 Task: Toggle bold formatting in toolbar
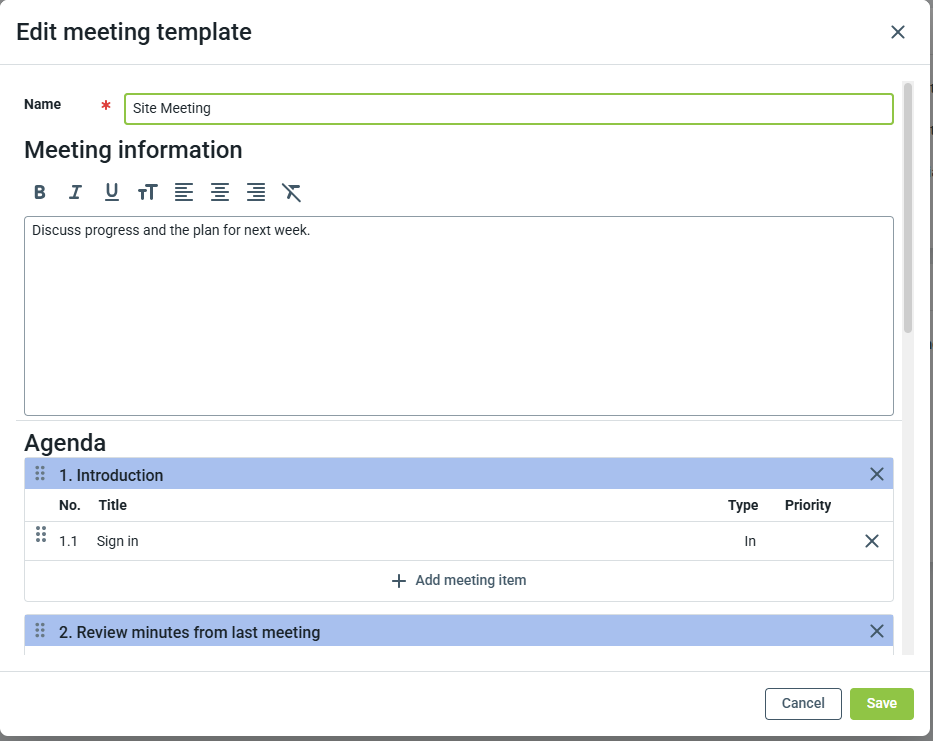pyautogui.click(x=40, y=192)
